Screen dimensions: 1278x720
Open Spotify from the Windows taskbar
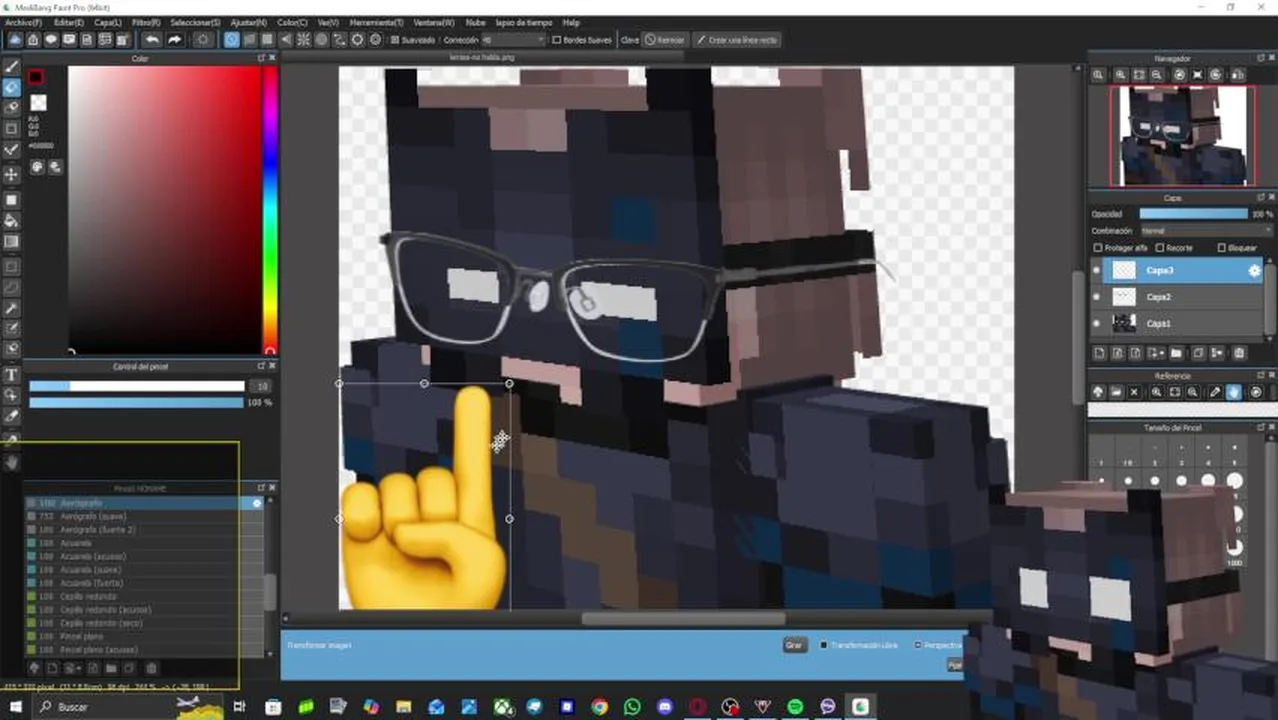pos(795,707)
